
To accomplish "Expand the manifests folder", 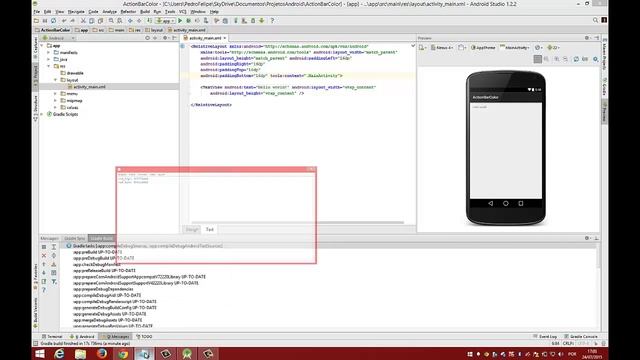I will tap(49, 52).
